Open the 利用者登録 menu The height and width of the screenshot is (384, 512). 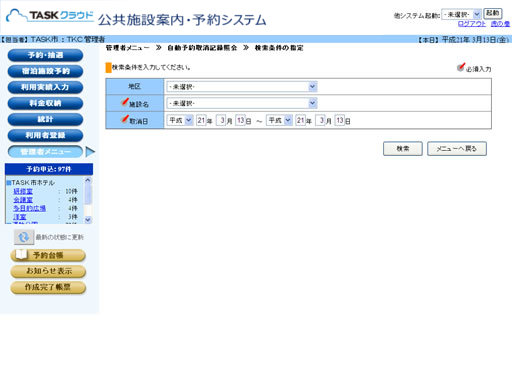[x=45, y=135]
